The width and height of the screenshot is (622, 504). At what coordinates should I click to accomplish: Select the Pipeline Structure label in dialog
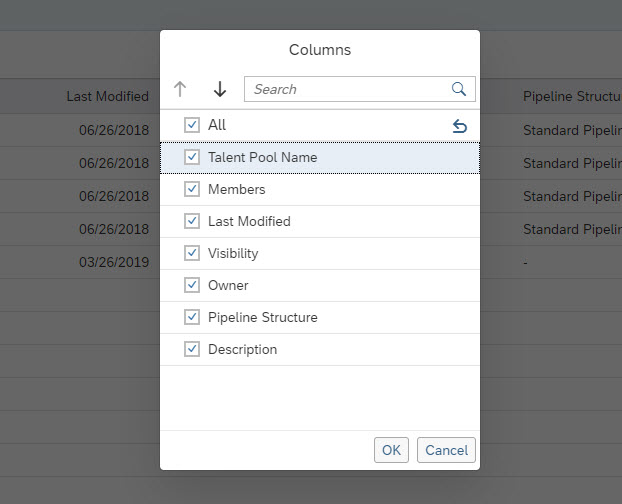(x=263, y=317)
